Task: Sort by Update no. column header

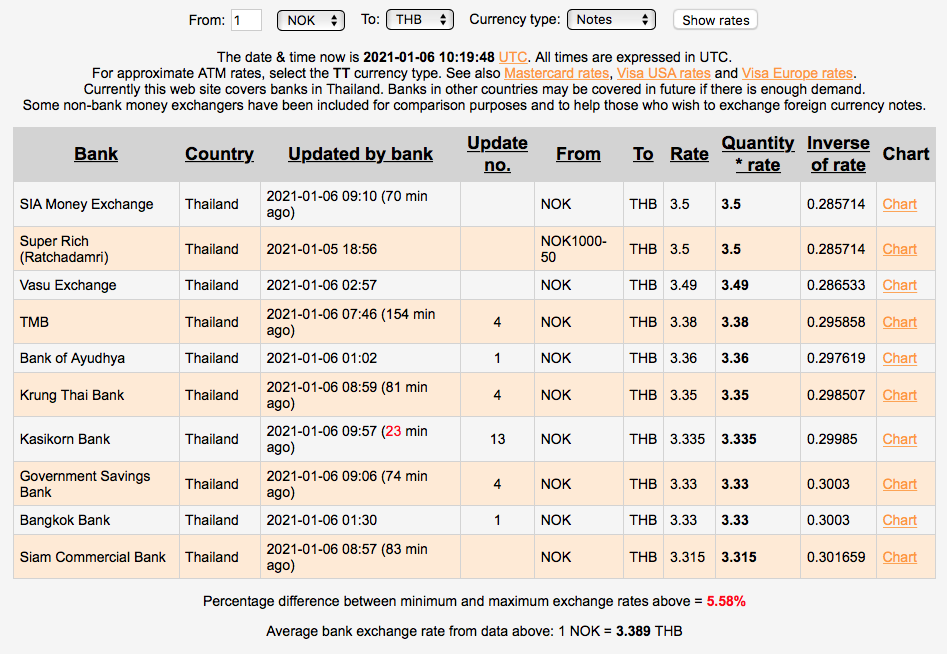Action: (497, 154)
